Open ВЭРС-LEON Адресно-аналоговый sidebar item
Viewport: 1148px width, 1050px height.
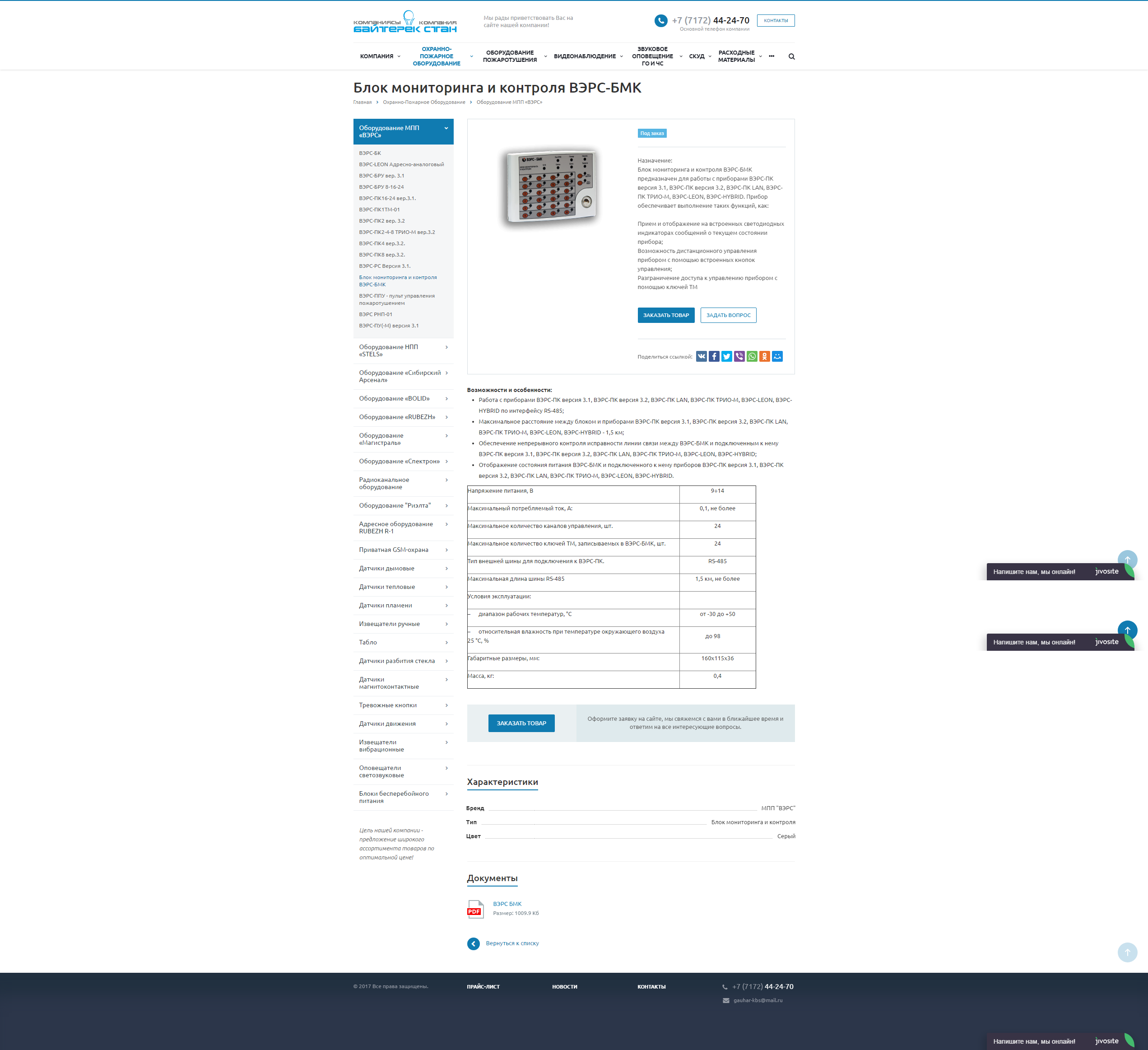[401, 165]
